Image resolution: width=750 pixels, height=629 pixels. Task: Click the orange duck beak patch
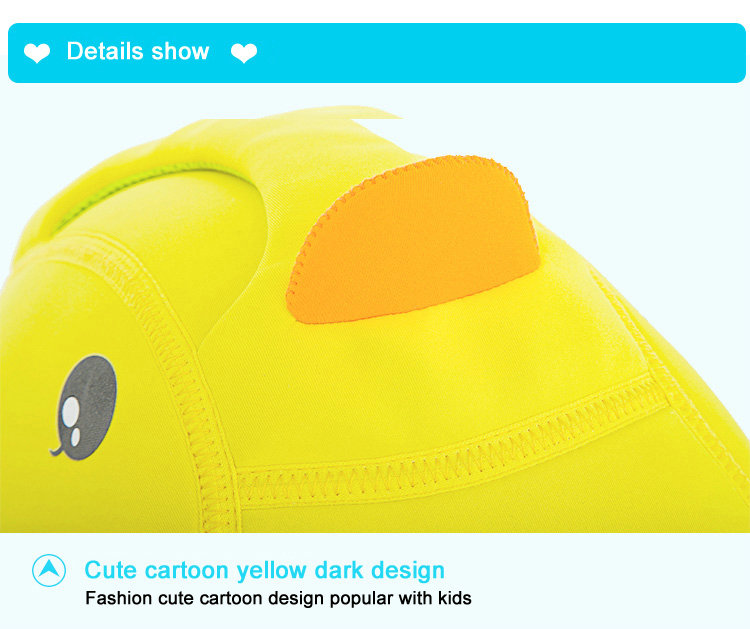coord(414,239)
